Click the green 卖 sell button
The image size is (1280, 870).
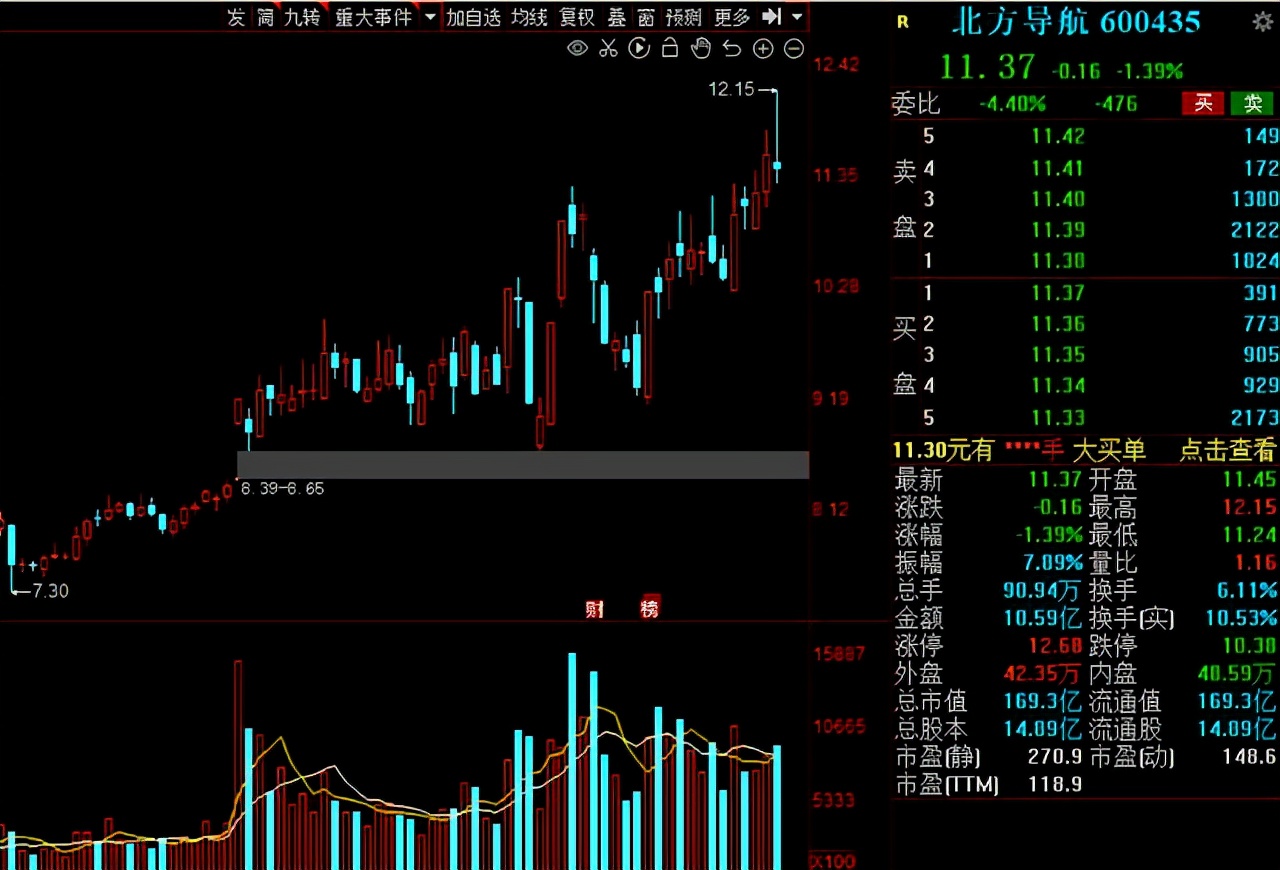1252,102
